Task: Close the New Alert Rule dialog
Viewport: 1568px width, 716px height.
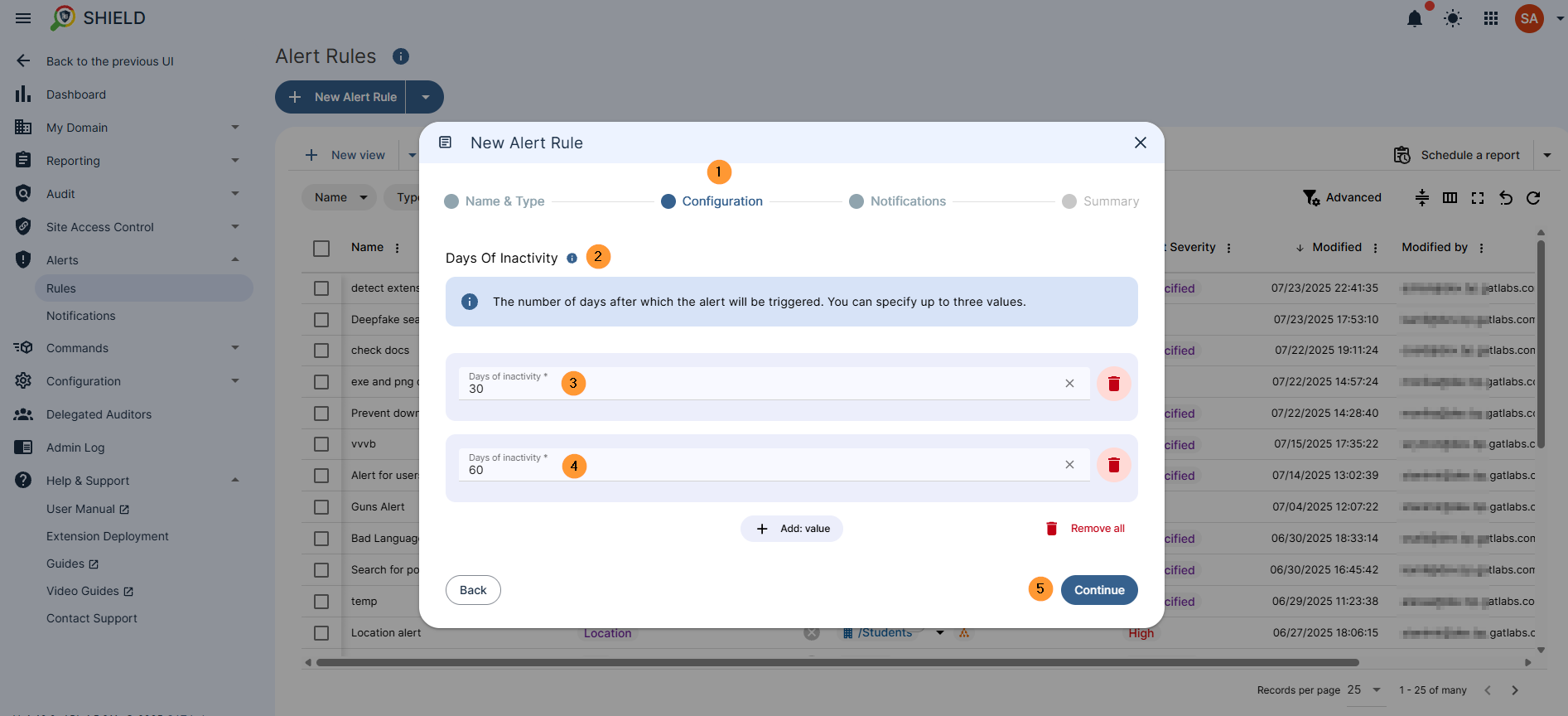Action: point(1141,143)
